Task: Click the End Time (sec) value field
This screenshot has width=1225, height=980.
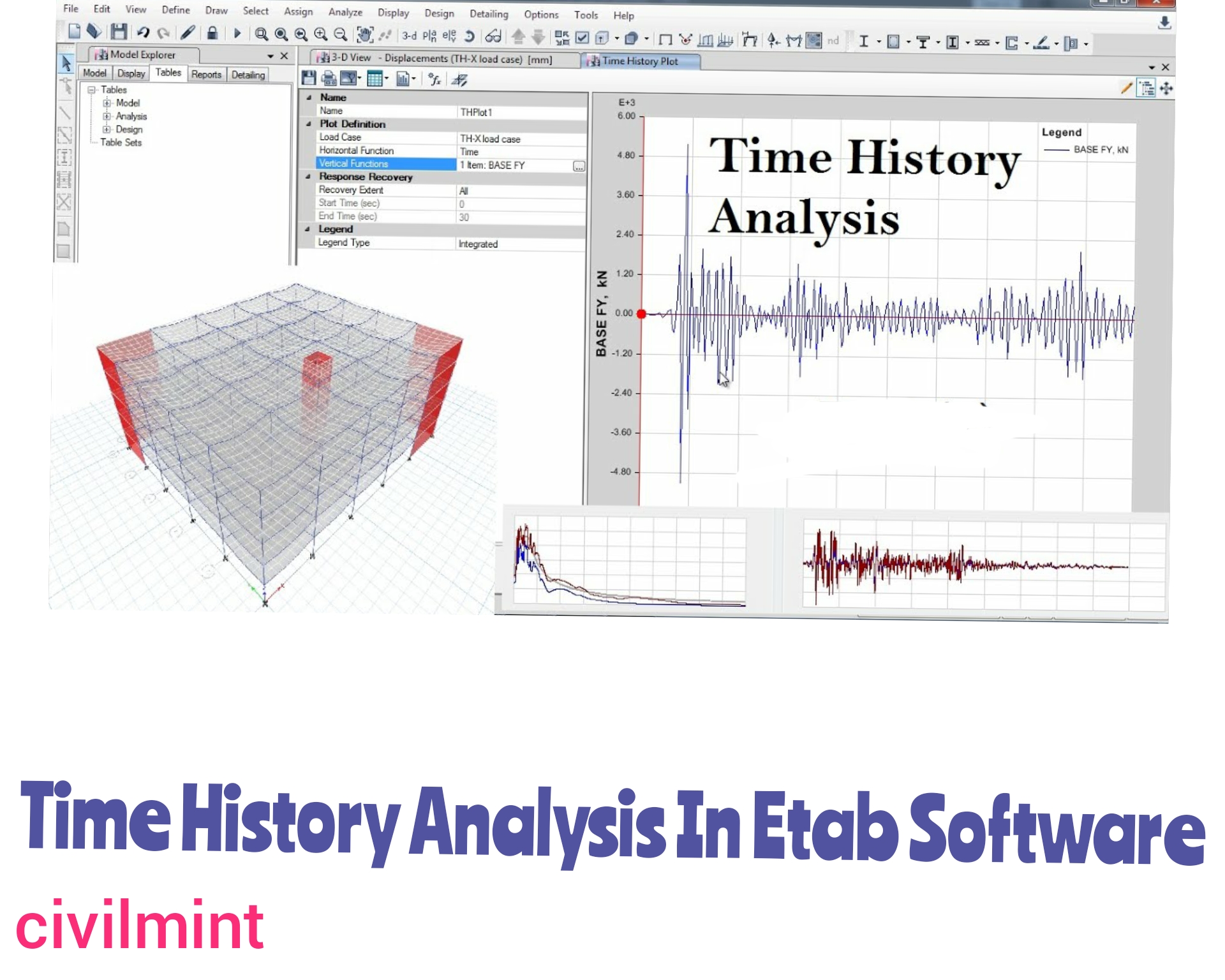Action: (x=521, y=217)
